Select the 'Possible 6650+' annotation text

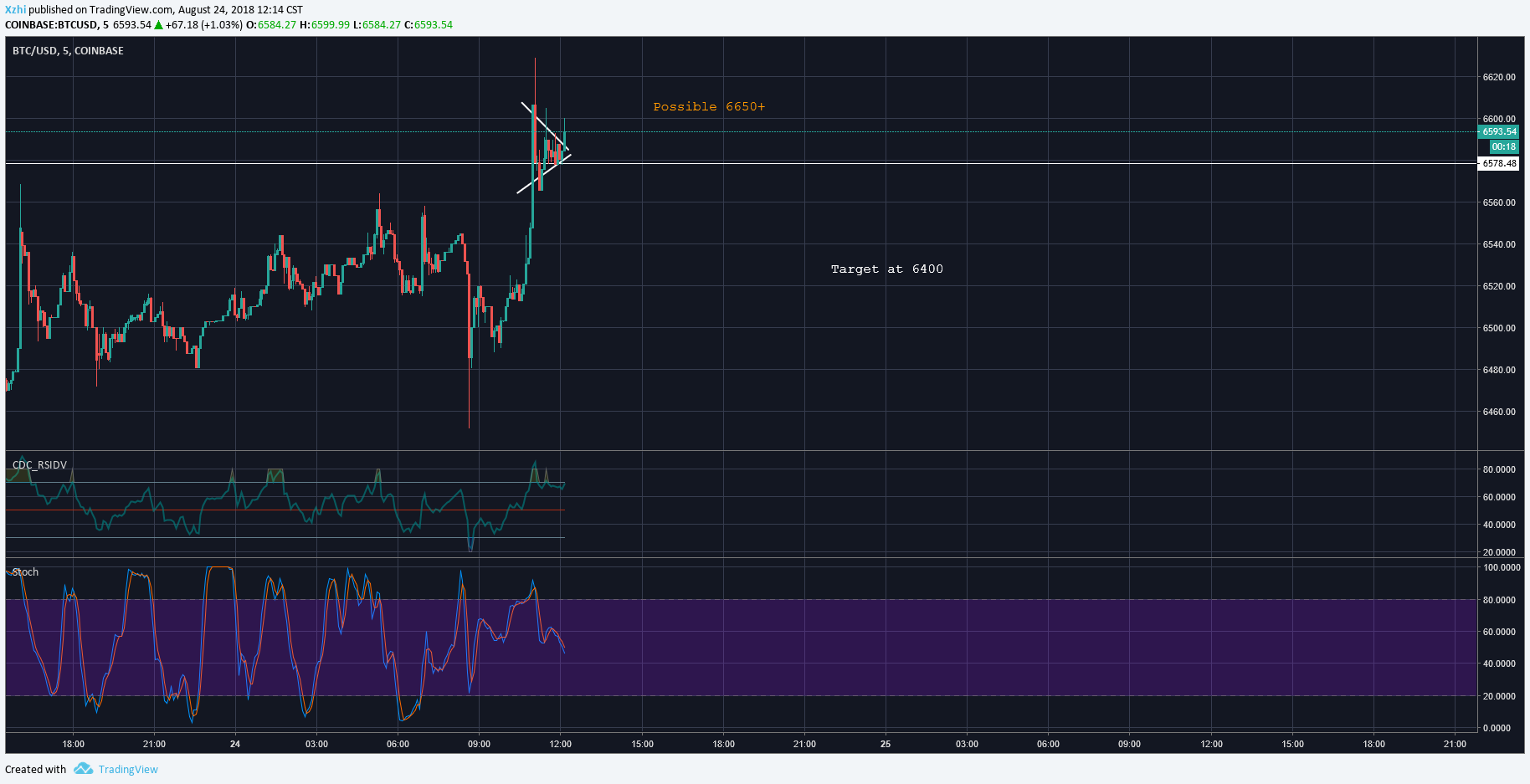coord(709,106)
